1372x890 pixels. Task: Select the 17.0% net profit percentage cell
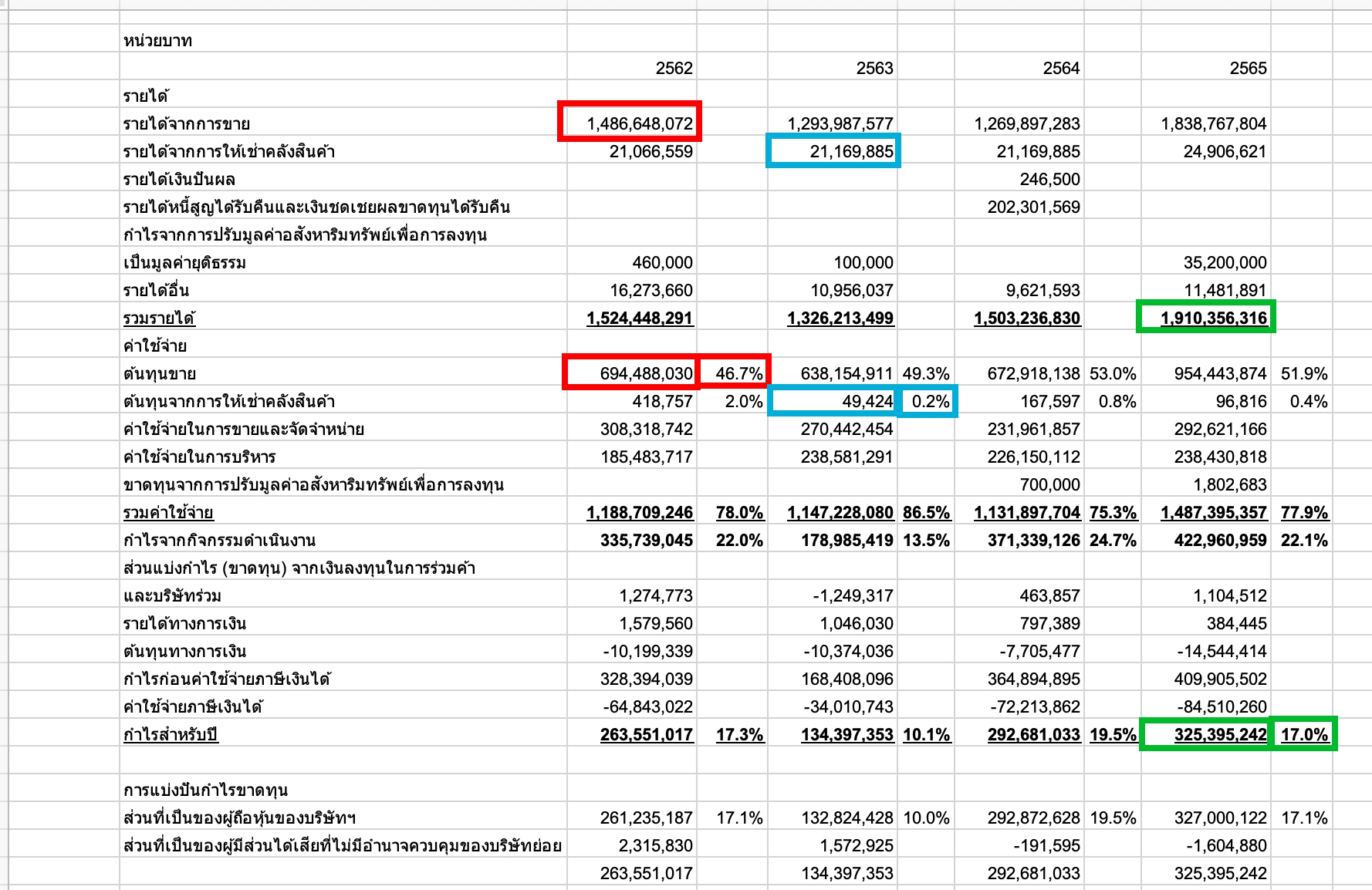click(x=1302, y=734)
